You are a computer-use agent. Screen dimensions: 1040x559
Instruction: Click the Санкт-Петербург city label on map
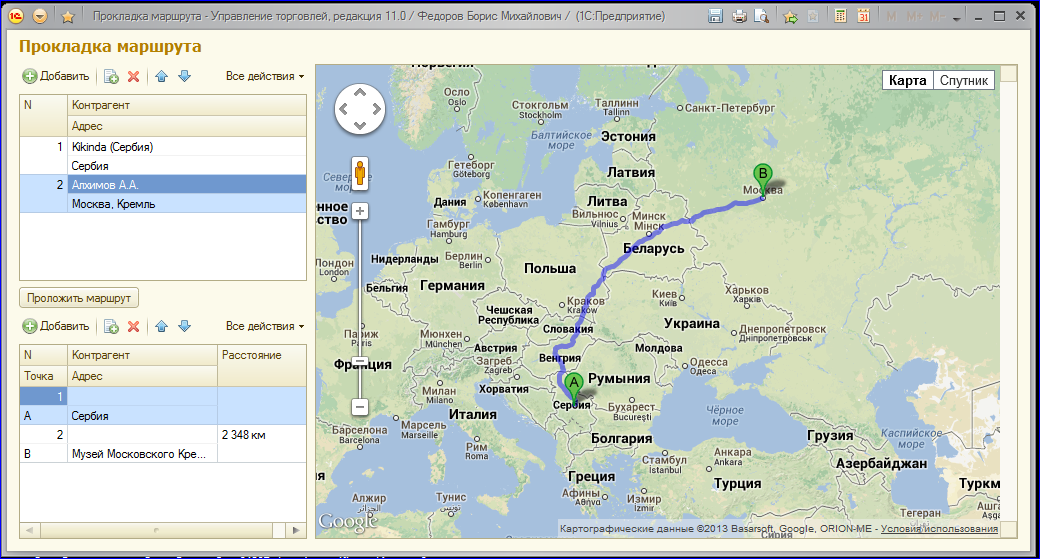click(730, 107)
